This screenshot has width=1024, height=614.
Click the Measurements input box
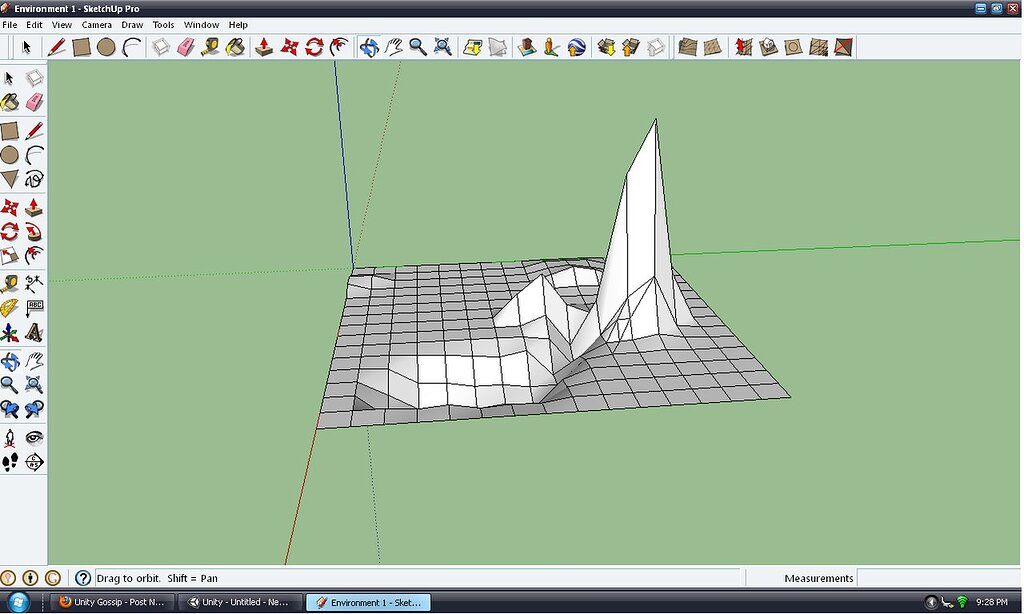[938, 578]
